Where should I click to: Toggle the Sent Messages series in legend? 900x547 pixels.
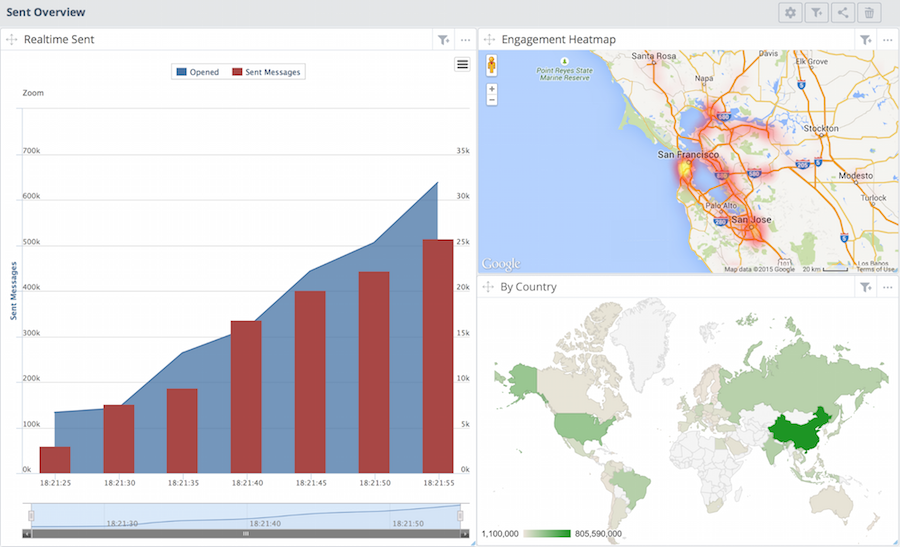266,72
